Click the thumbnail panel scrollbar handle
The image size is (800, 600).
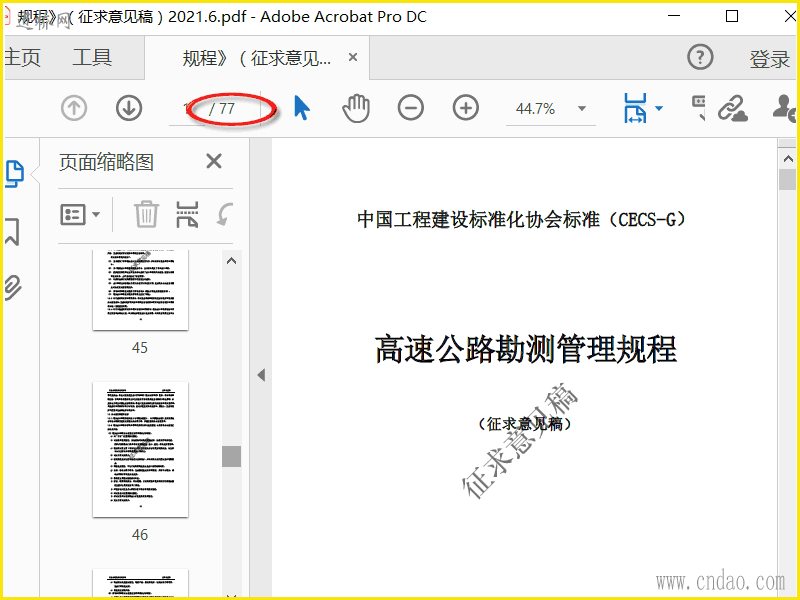click(x=231, y=457)
